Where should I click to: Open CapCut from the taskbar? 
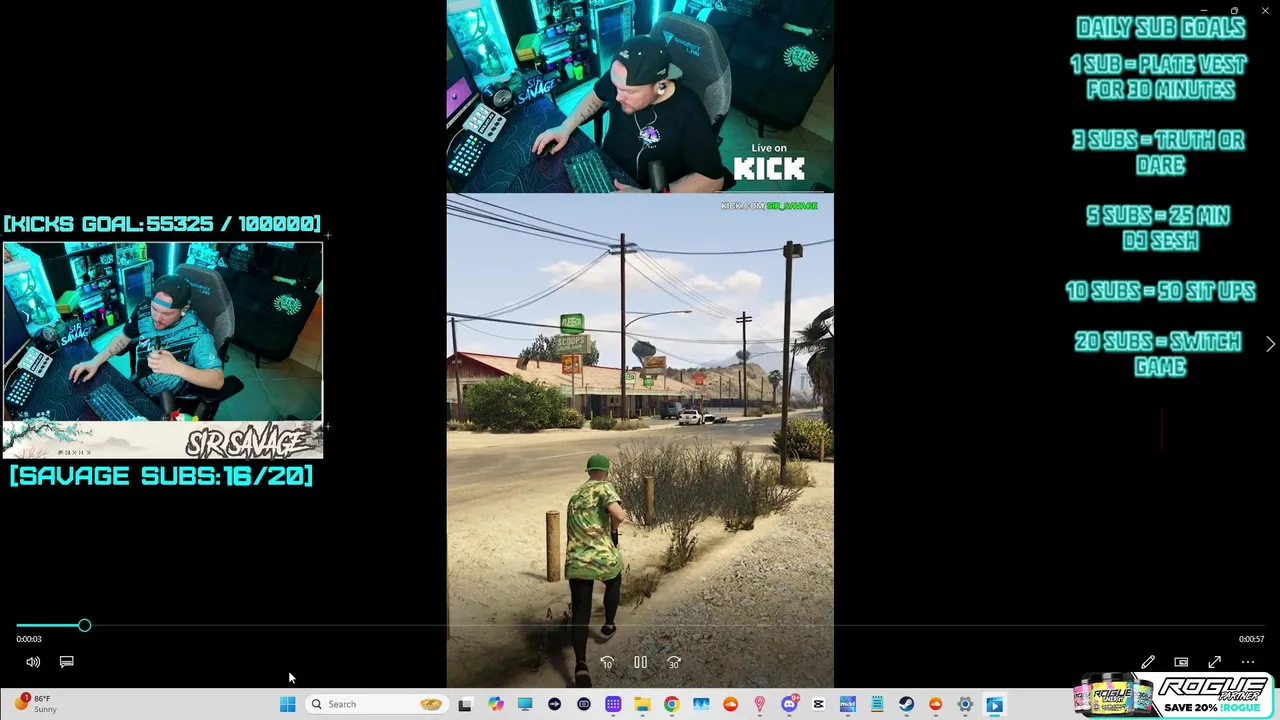click(x=819, y=704)
